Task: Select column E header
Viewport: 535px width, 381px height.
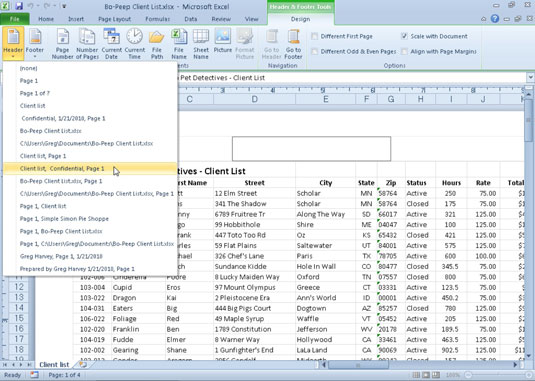Action: pyautogui.click(x=326, y=99)
